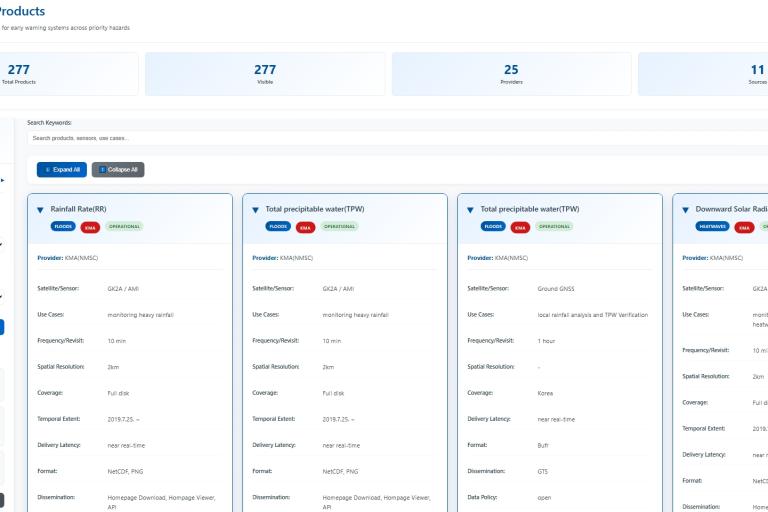The width and height of the screenshot is (768, 512).
Task: Open the 25 Providers stat card
Action: tap(511, 74)
